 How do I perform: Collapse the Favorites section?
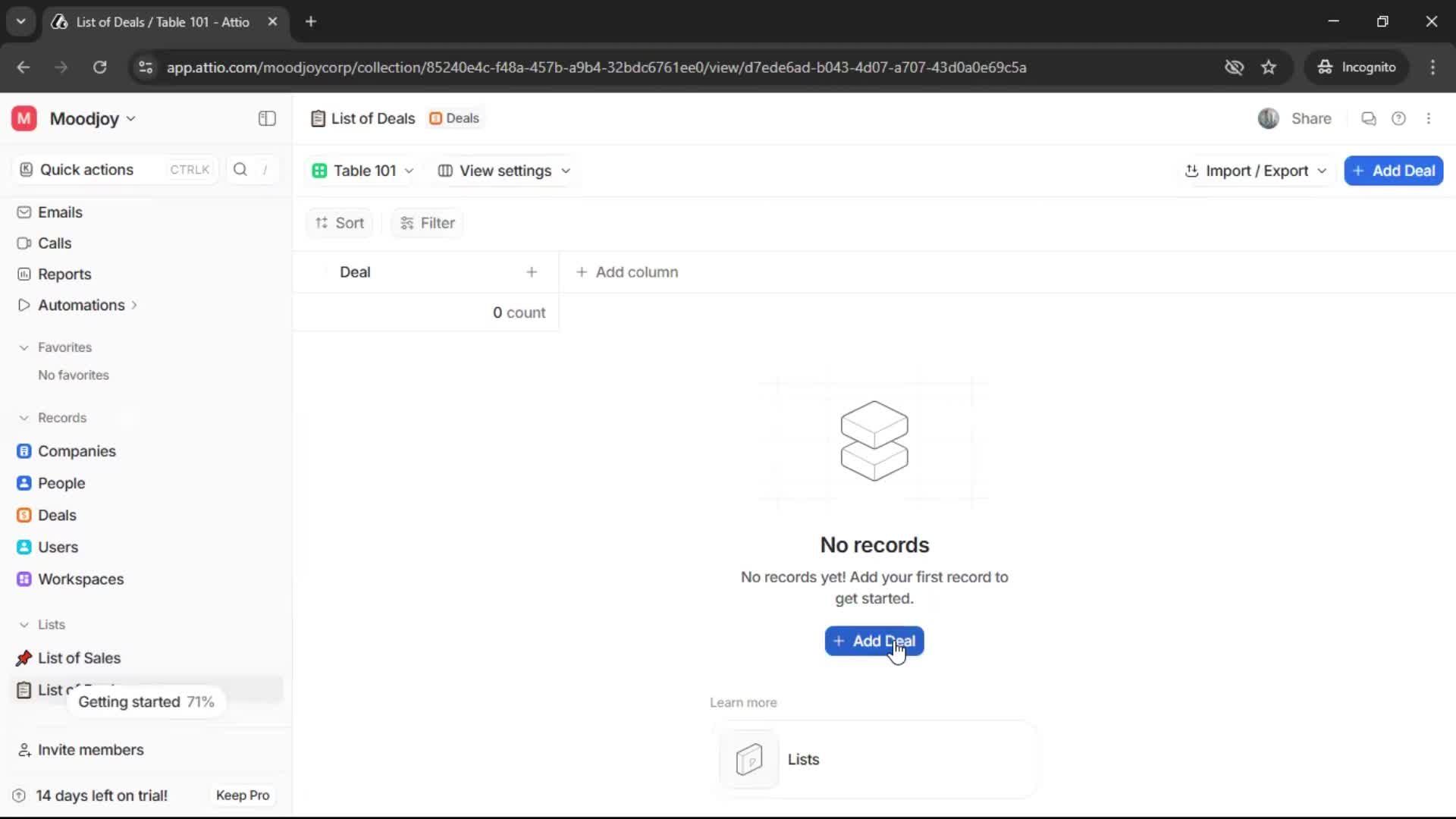pos(24,347)
